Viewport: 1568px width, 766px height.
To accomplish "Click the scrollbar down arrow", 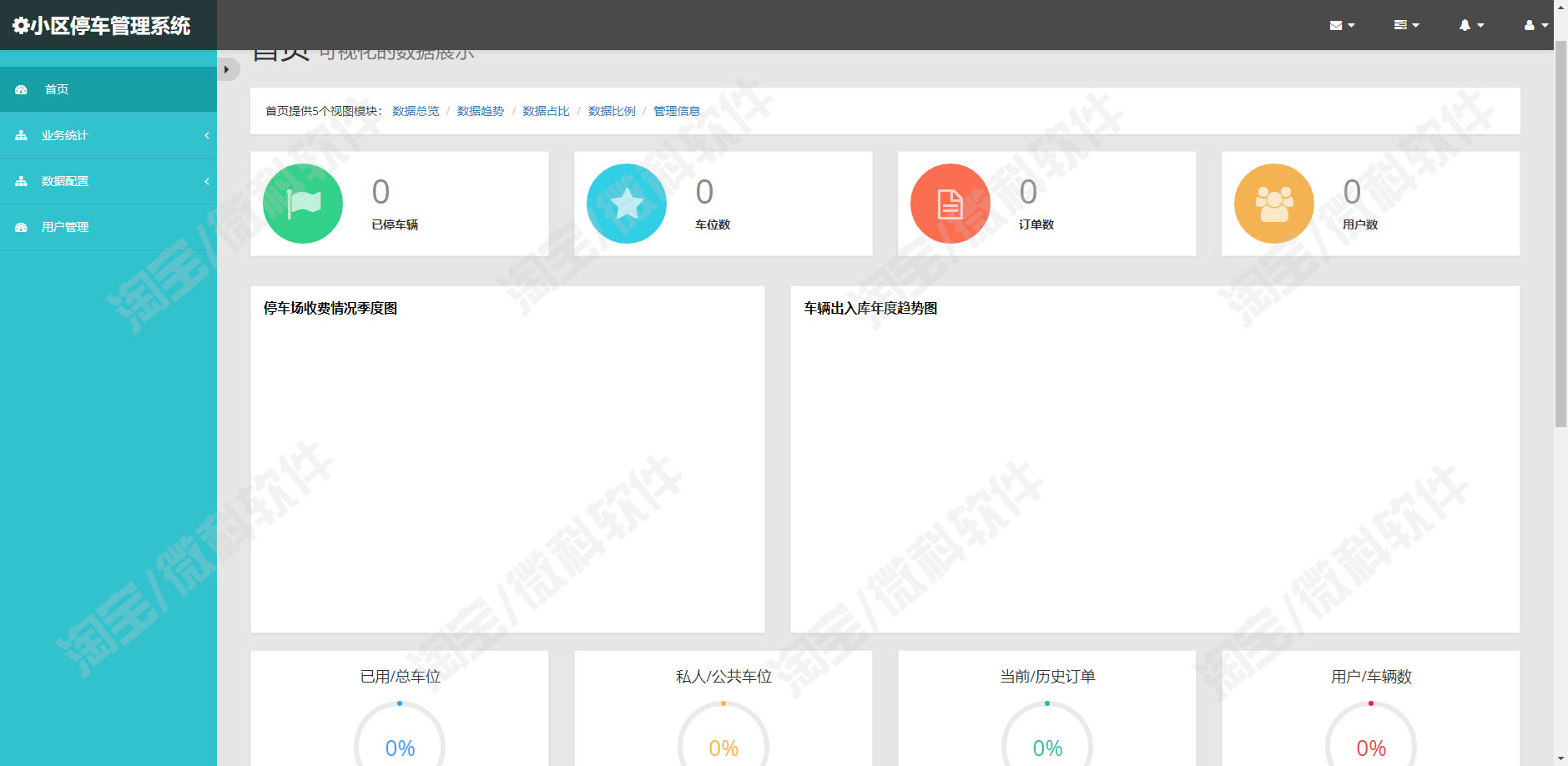I will point(1560,759).
